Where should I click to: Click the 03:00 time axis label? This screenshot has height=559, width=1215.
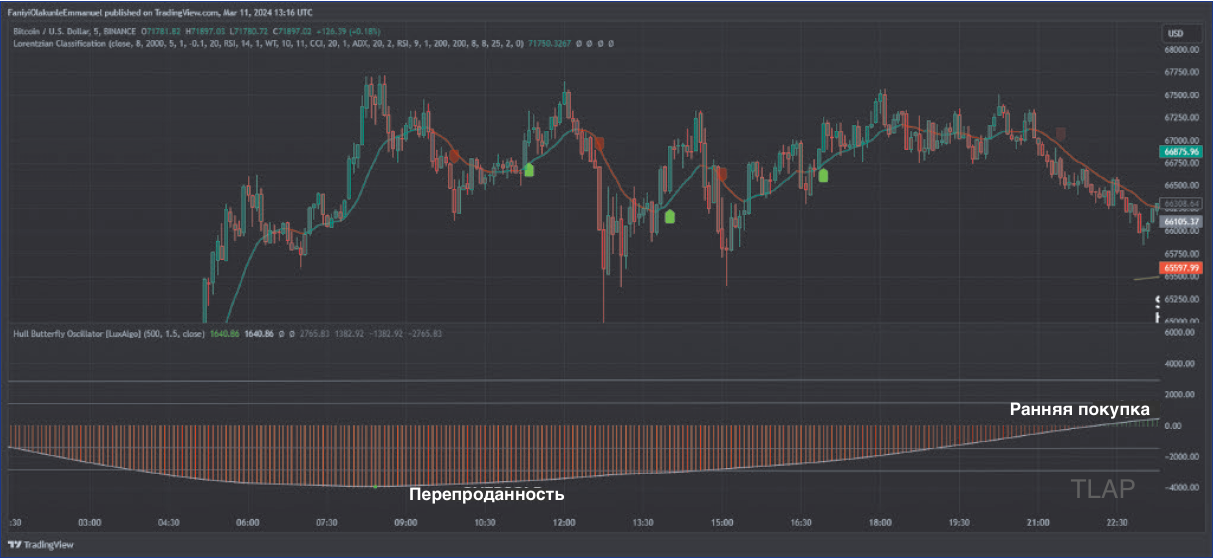point(90,522)
